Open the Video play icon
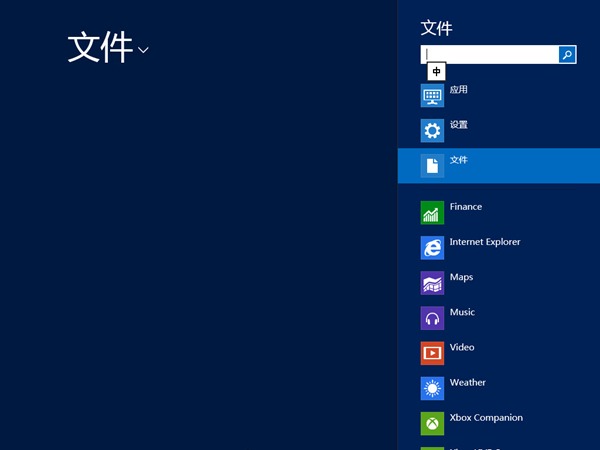This screenshot has height=450, width=600. 432,353
